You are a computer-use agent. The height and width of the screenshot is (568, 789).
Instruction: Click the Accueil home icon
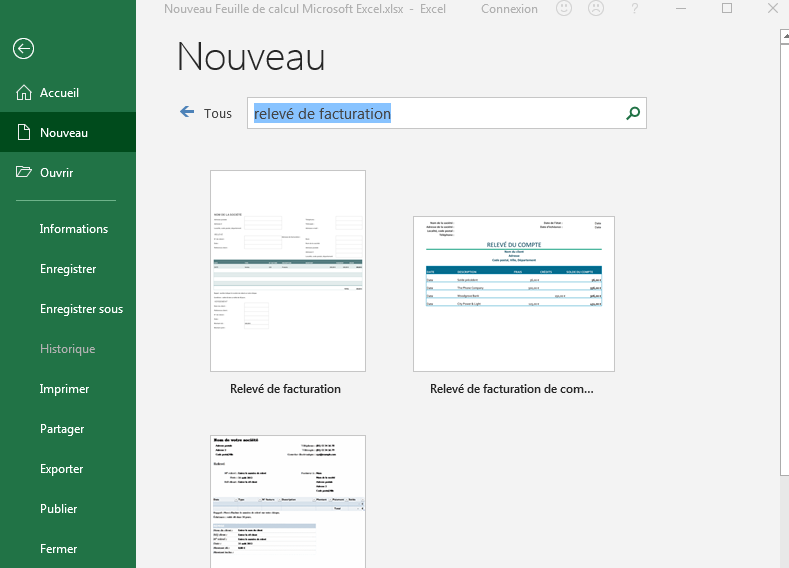(x=24, y=93)
